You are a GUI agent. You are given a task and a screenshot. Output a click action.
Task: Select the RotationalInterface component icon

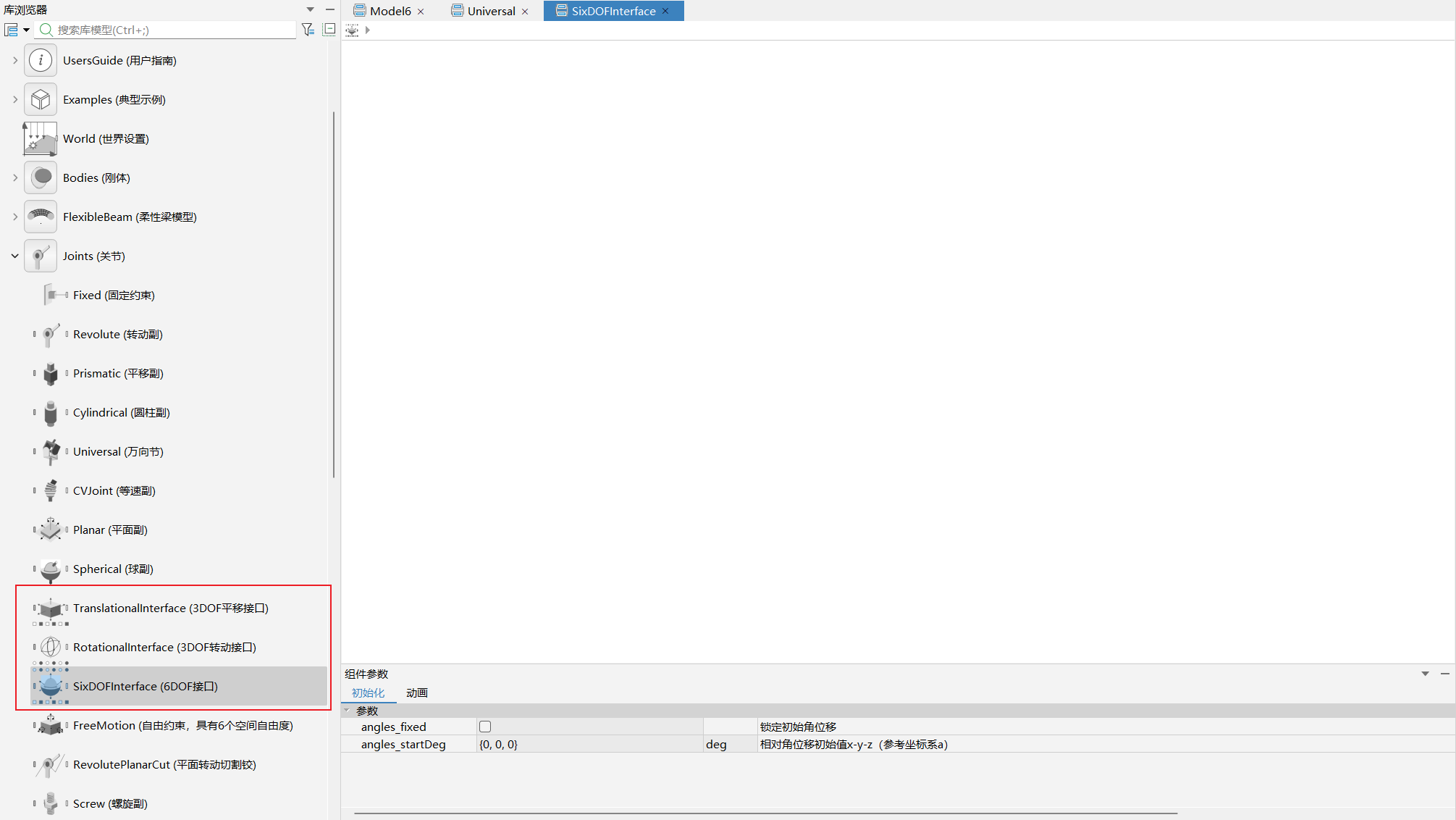pos(51,647)
